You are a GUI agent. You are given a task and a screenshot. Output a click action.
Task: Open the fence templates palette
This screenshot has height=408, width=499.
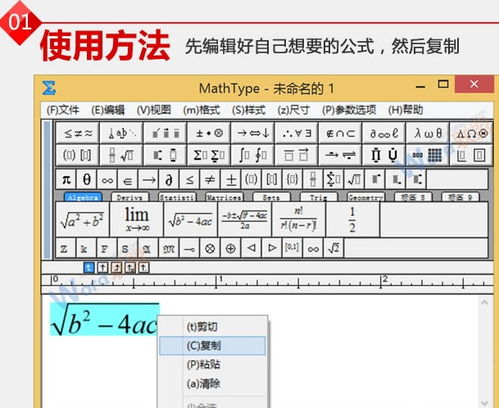coord(77,155)
